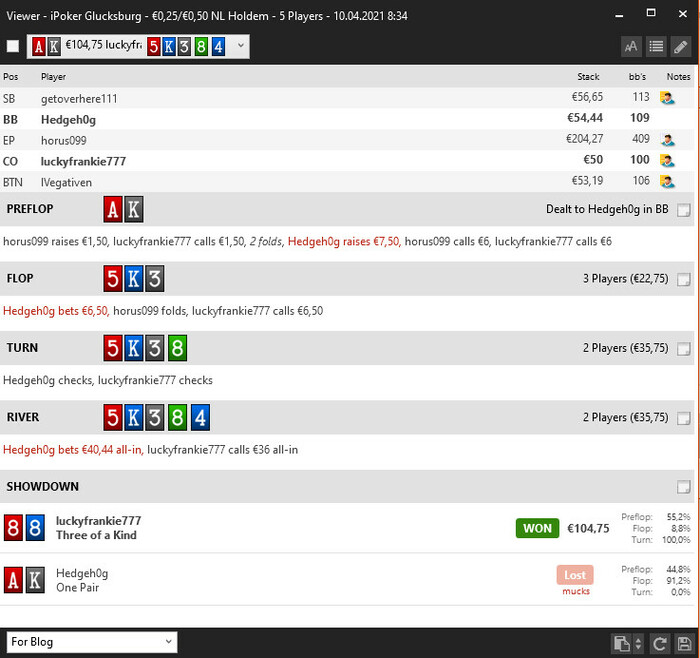This screenshot has height=658, width=700.
Task: Click the Ace card in PREFLOP section
Action: coord(113,209)
